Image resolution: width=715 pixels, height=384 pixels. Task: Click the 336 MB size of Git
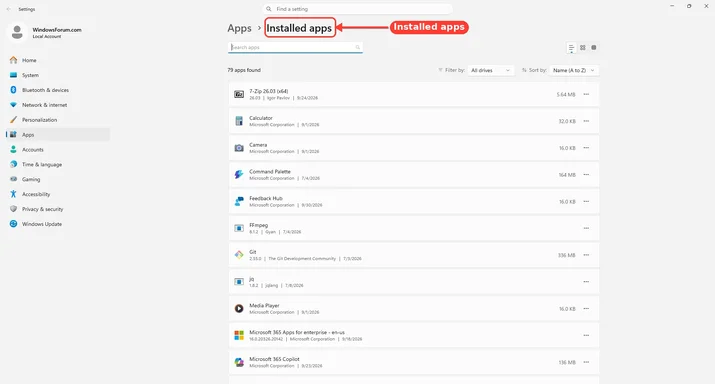coord(567,255)
